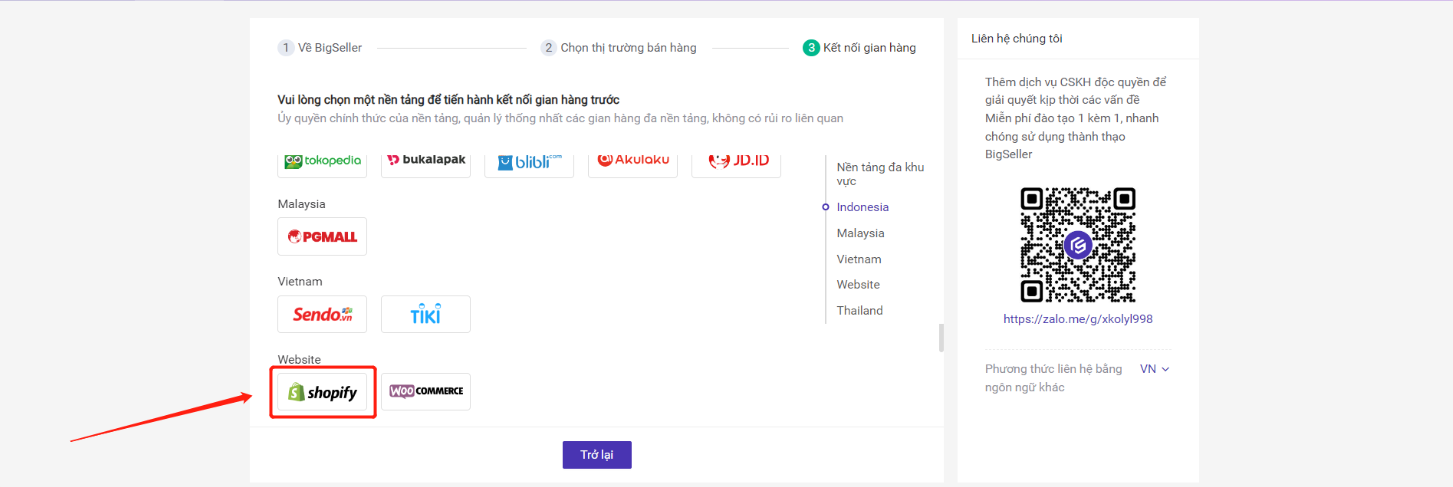This screenshot has height=487, width=1453.
Task: Select the WooCommerce platform logo
Action: pos(426,391)
